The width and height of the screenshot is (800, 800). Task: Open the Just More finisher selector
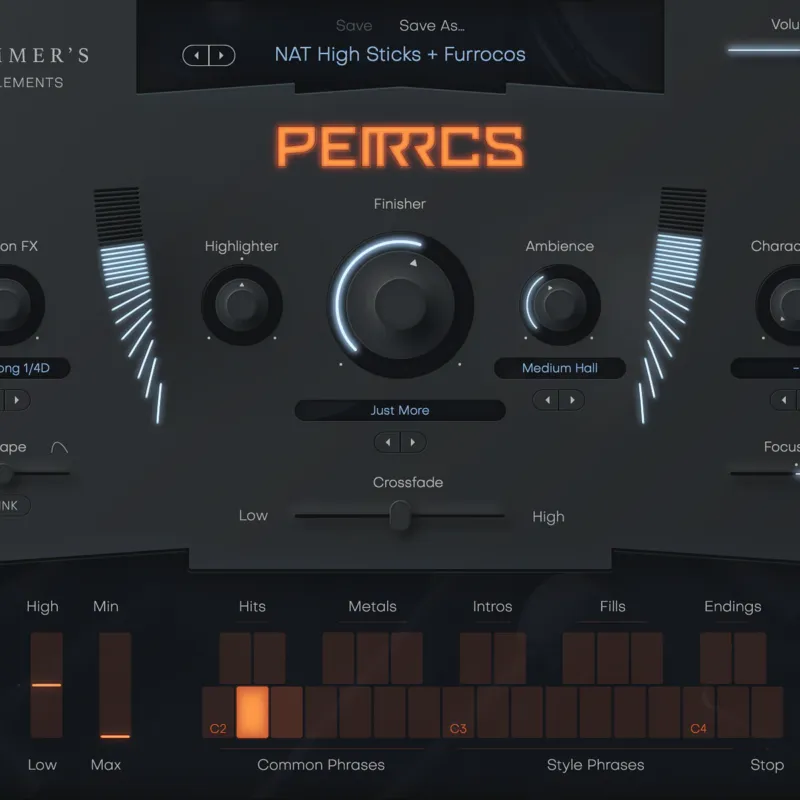(x=401, y=410)
